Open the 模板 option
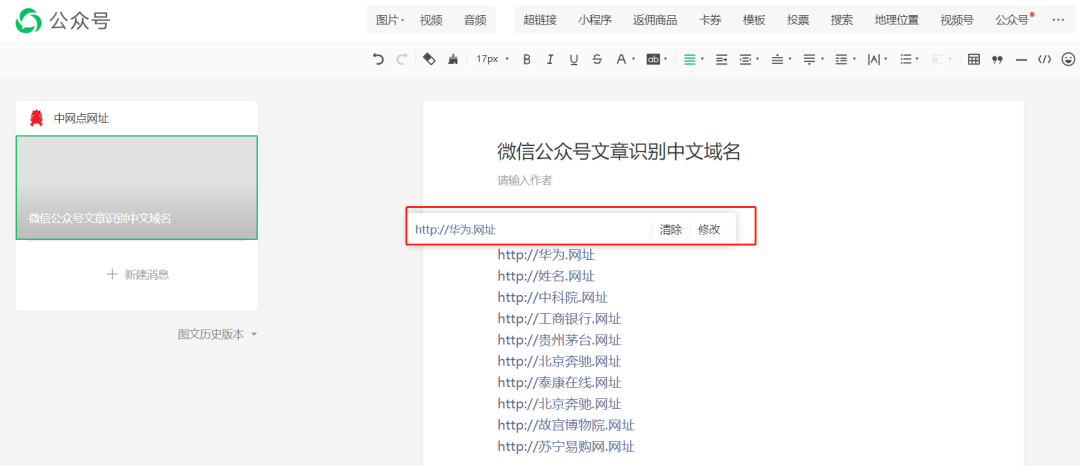1080x466 pixels. click(x=754, y=20)
